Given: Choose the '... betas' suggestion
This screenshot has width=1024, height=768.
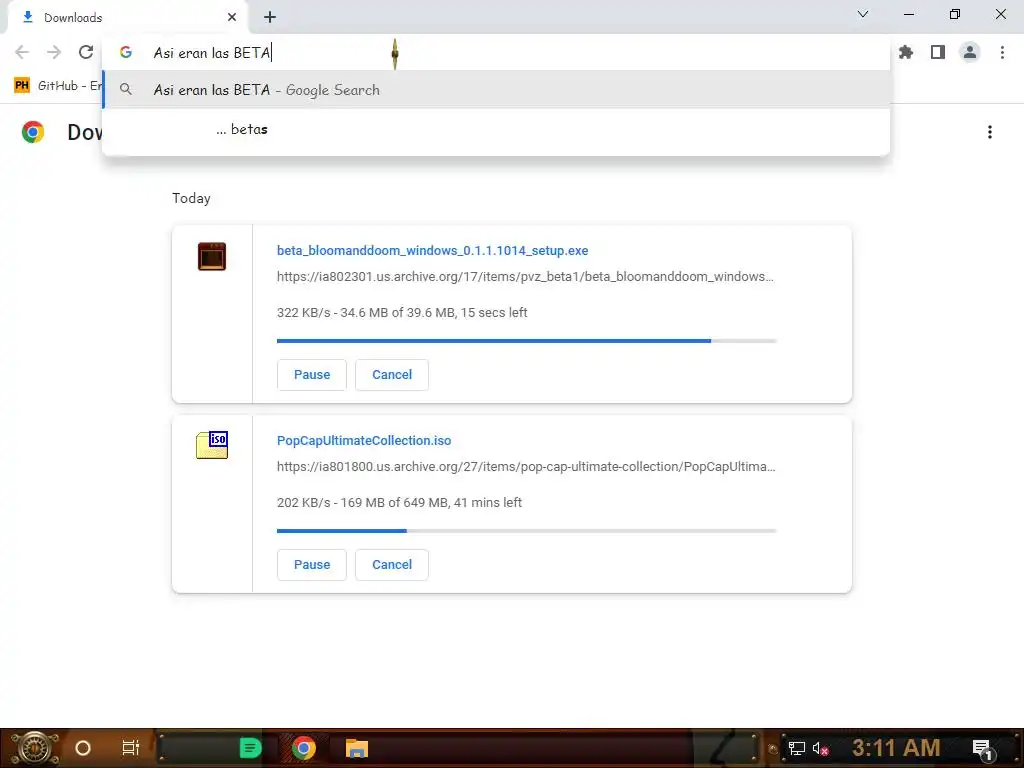Looking at the screenshot, I should click(x=496, y=129).
